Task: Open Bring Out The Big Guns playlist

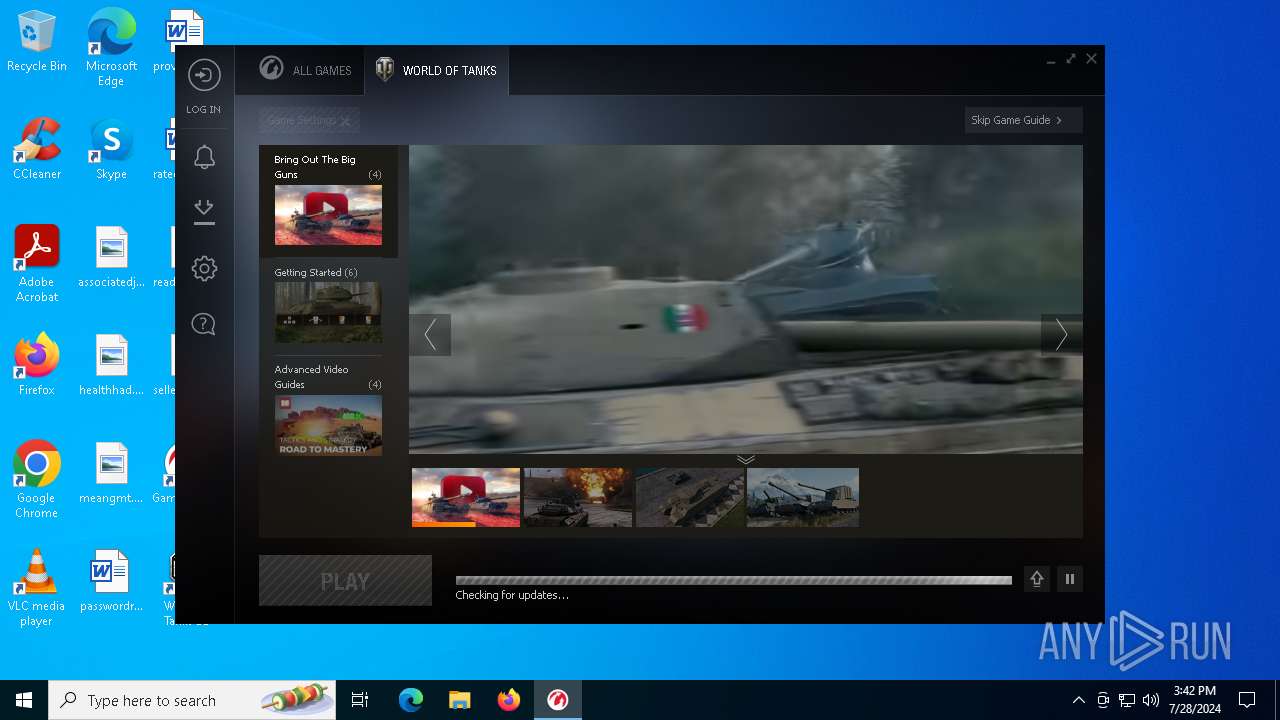Action: [x=328, y=201]
